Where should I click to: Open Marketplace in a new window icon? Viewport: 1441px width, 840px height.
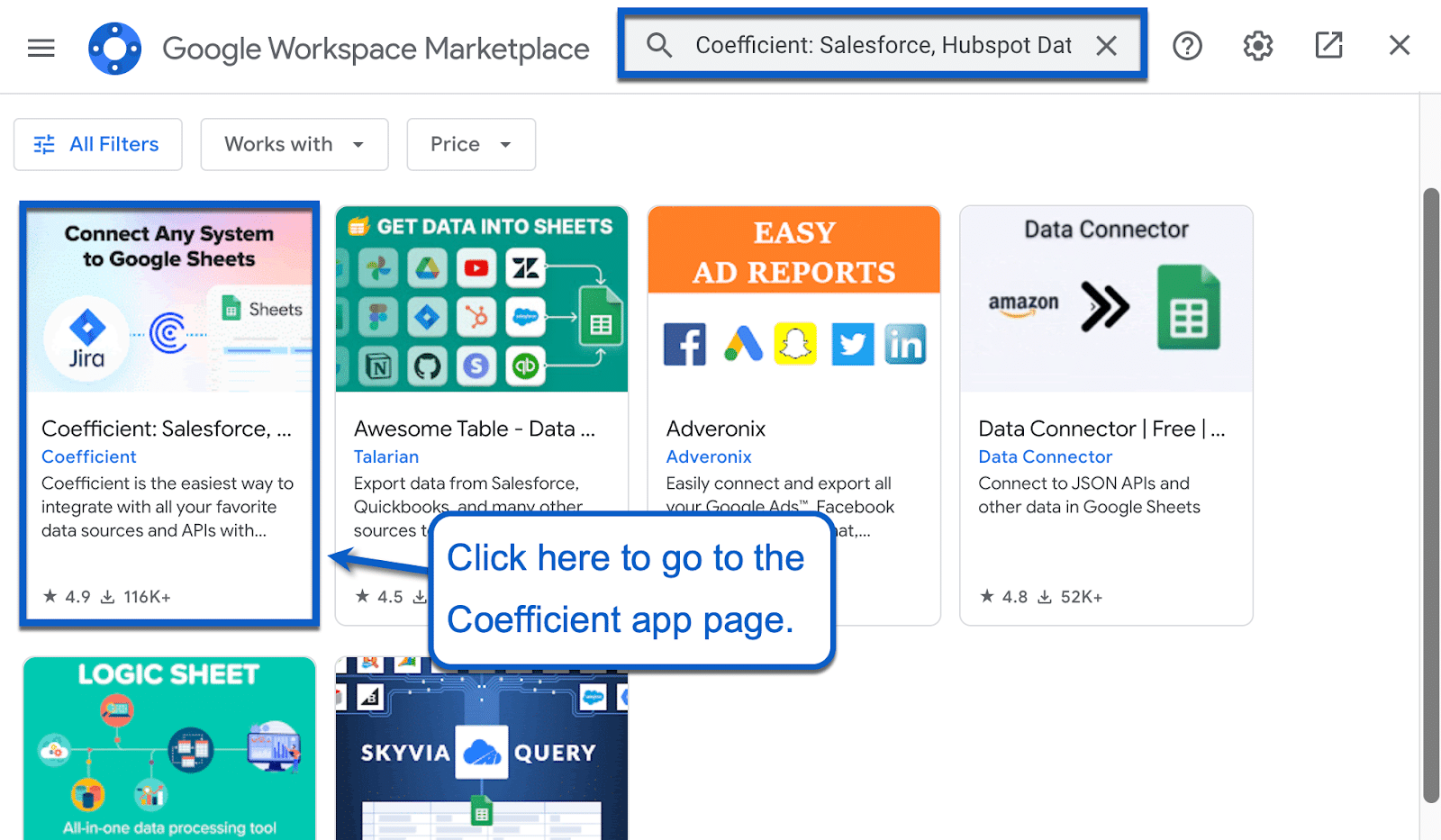[1328, 45]
